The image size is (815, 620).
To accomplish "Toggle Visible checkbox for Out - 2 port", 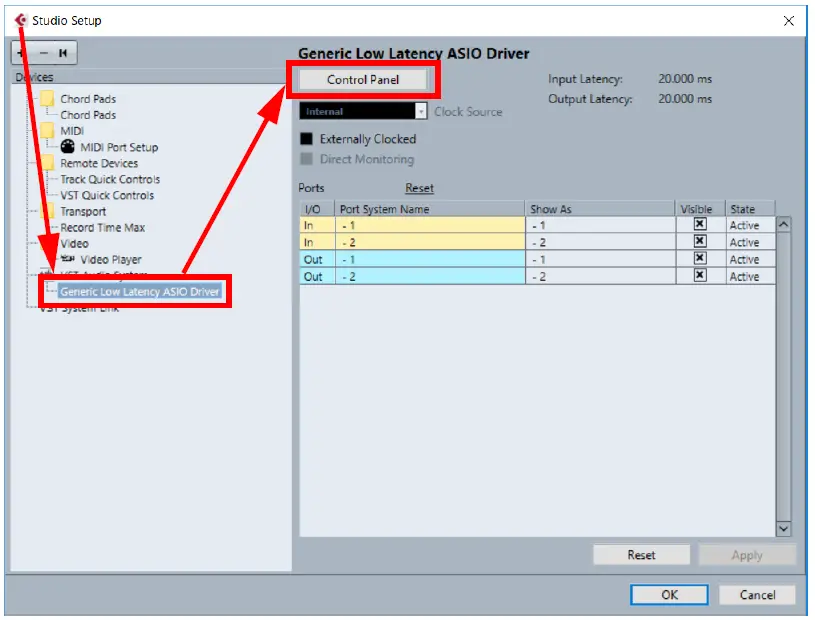I will [x=700, y=275].
